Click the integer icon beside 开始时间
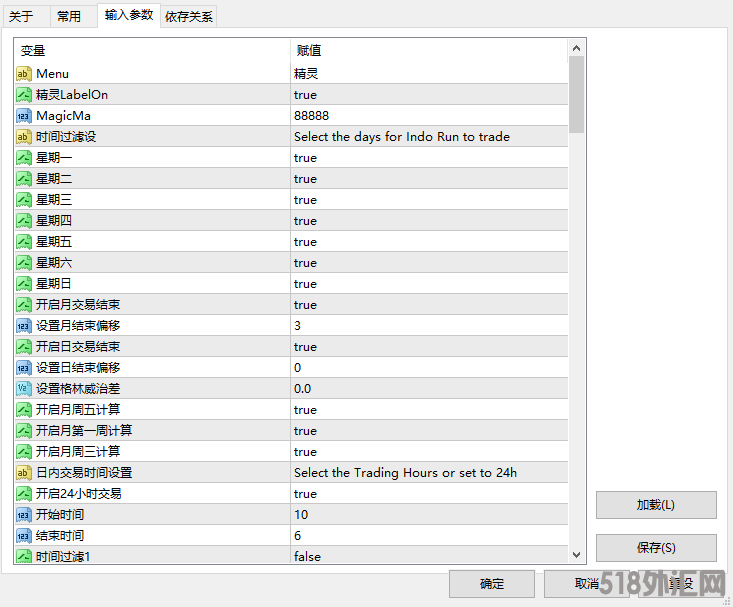This screenshot has width=733, height=607. click(x=24, y=515)
